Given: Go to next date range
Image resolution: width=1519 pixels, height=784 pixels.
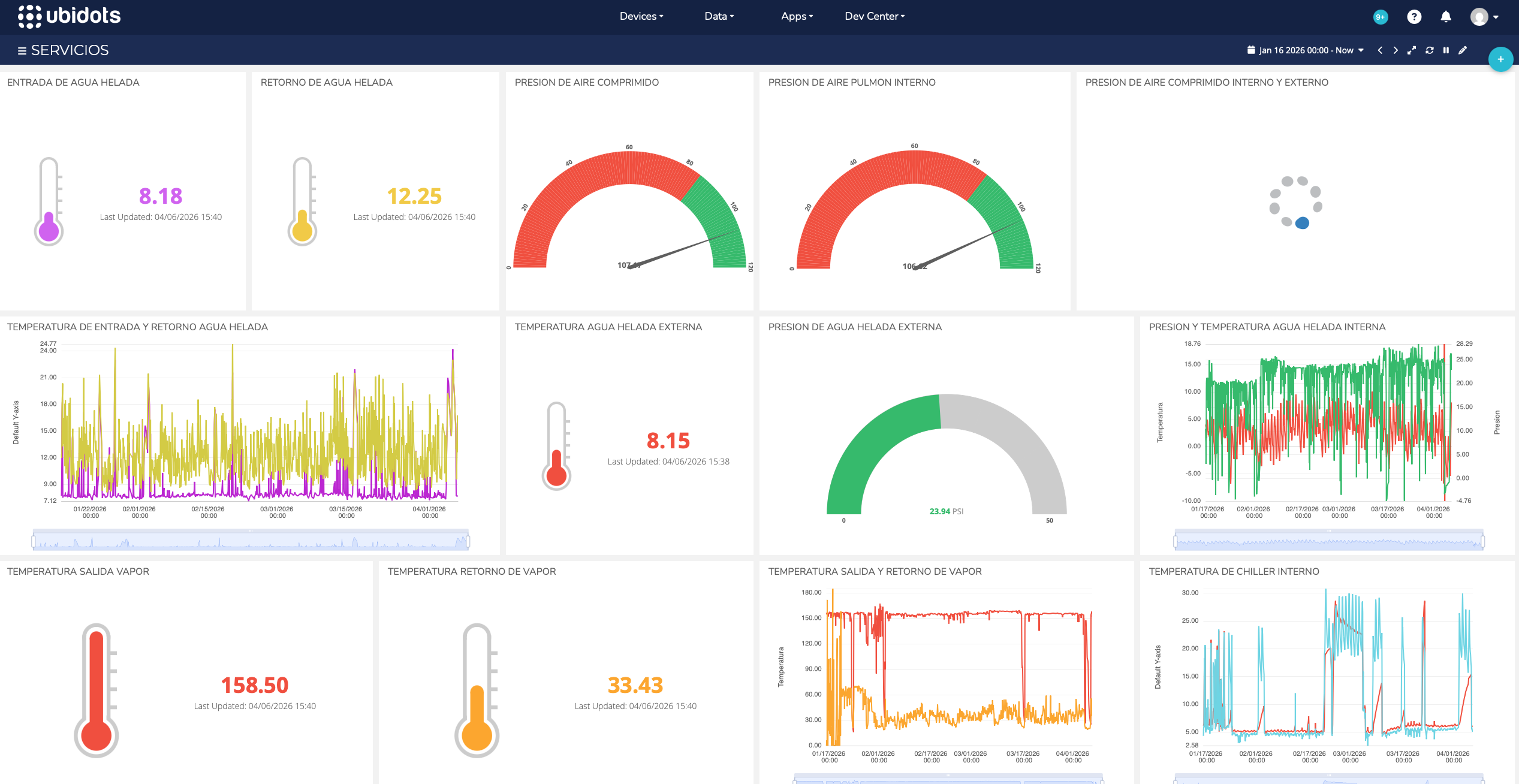Looking at the screenshot, I should [x=1396, y=50].
